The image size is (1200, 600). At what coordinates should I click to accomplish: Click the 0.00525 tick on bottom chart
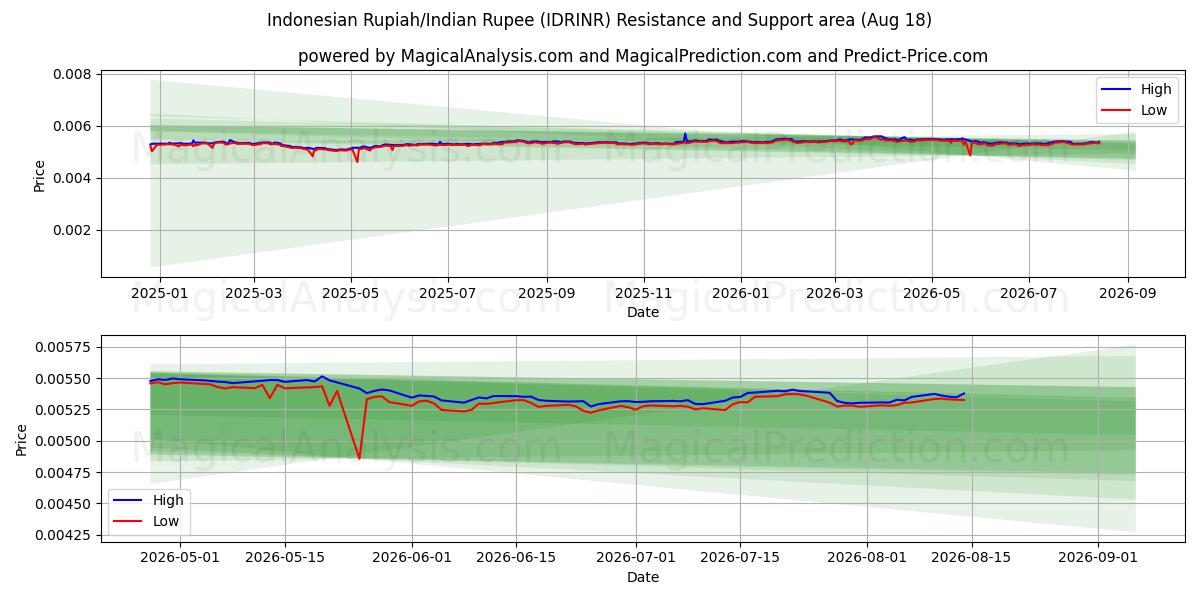(63, 410)
